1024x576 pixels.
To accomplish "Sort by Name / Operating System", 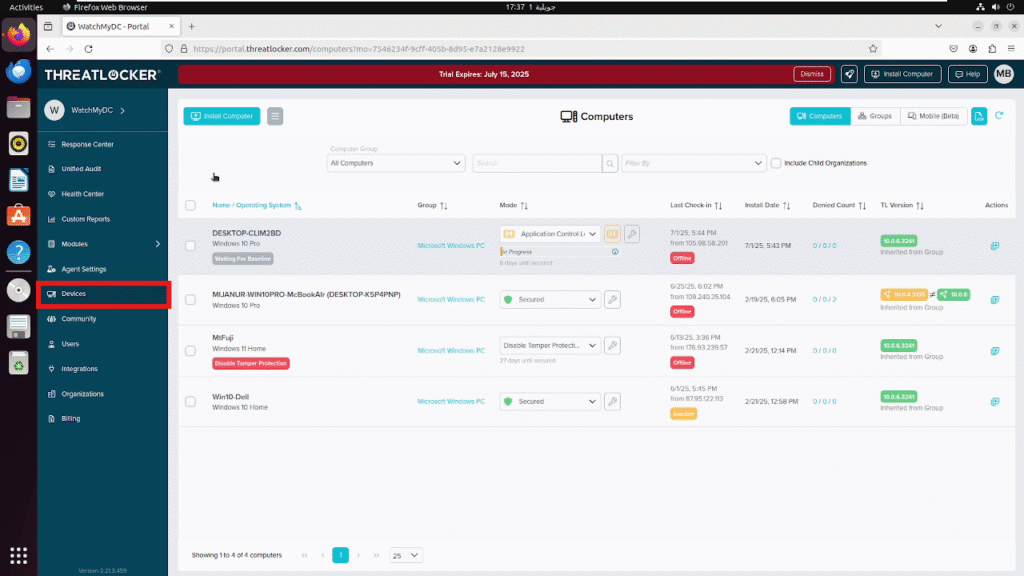I will point(257,206).
